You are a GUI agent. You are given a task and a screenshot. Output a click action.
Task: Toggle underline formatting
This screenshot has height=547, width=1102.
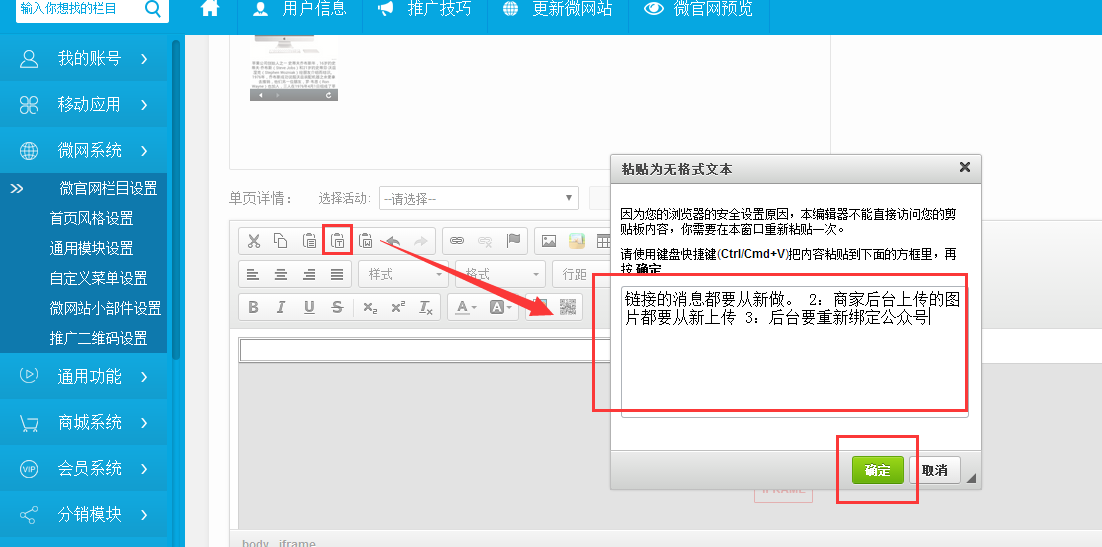click(309, 307)
